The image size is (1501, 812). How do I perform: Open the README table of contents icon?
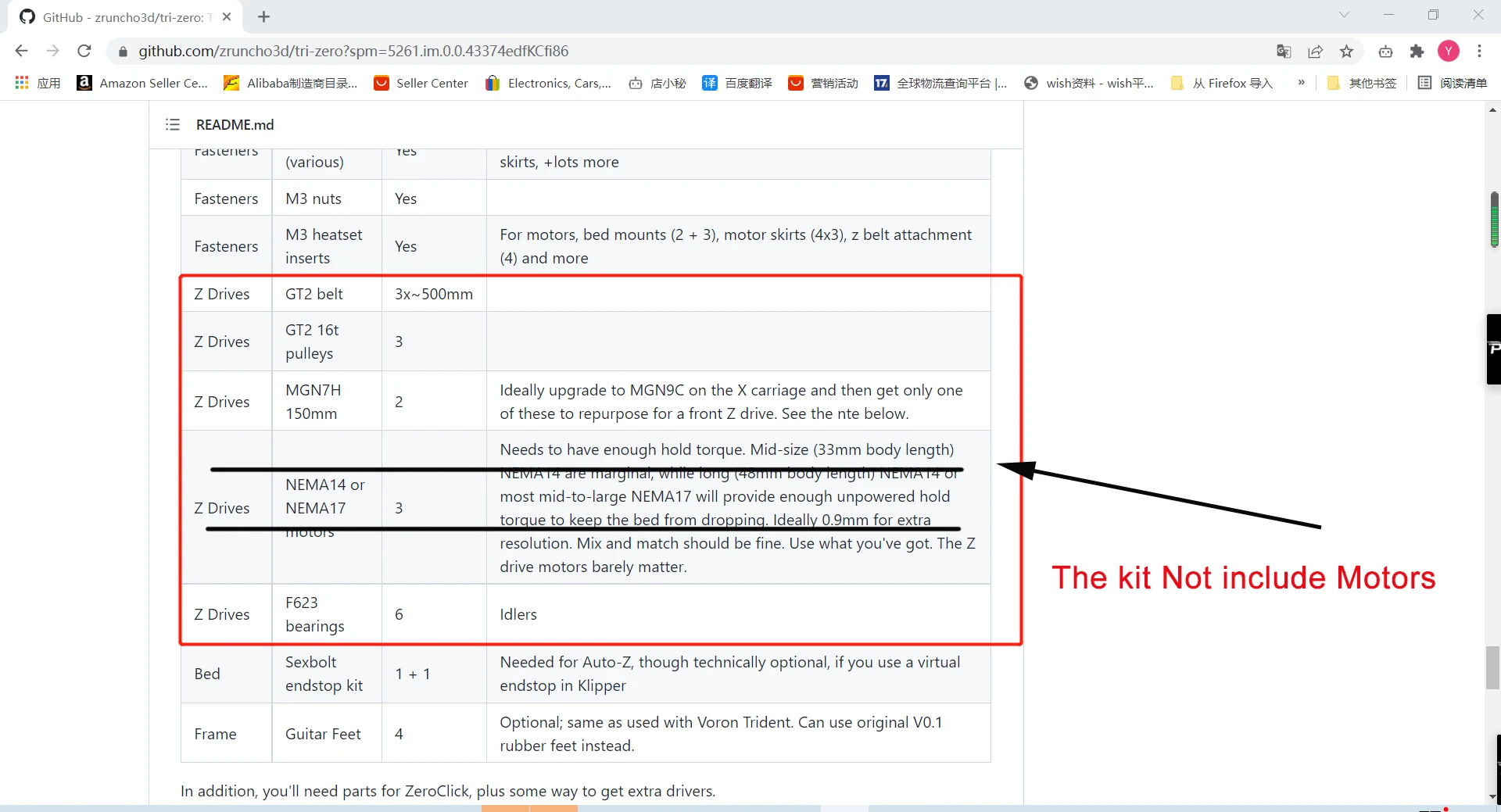173,124
